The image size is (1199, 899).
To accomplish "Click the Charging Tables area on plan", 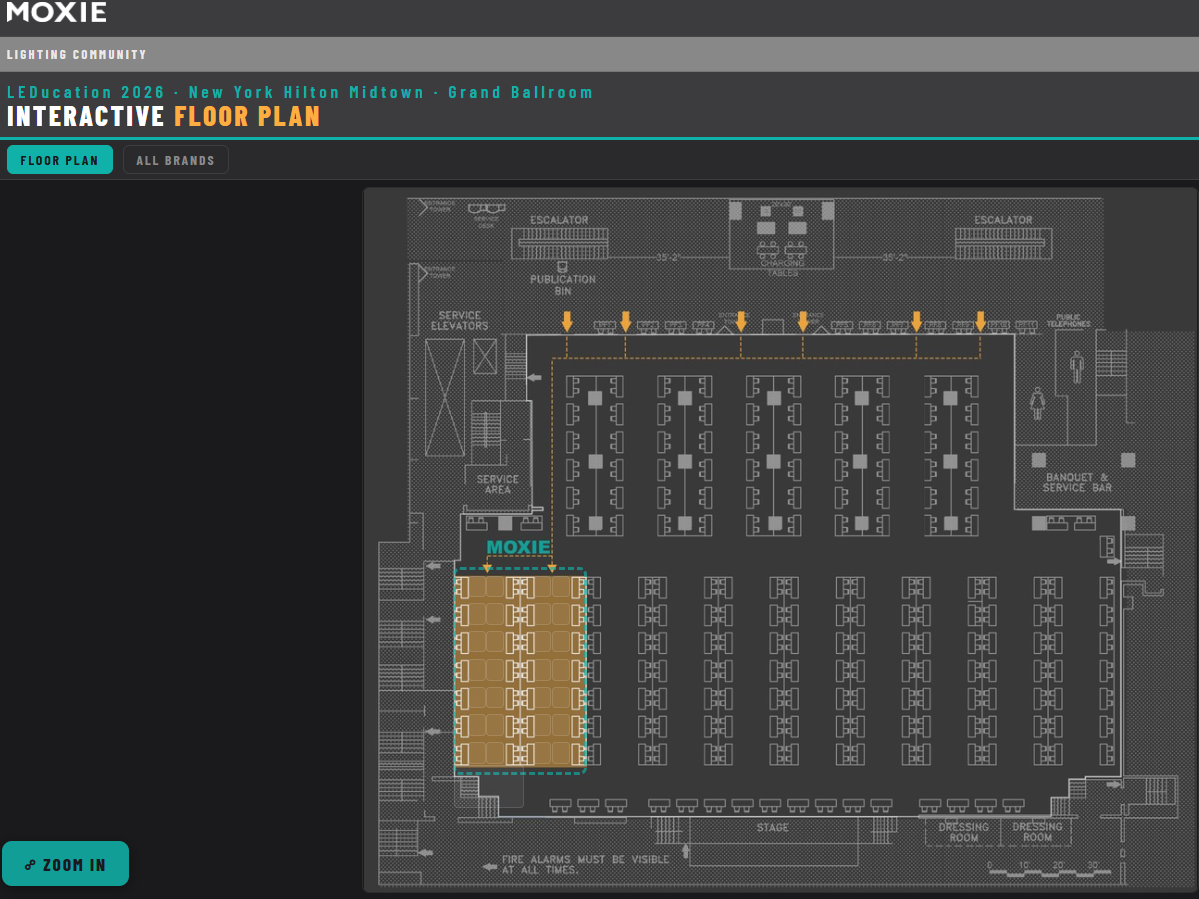I will pyautogui.click(x=781, y=235).
